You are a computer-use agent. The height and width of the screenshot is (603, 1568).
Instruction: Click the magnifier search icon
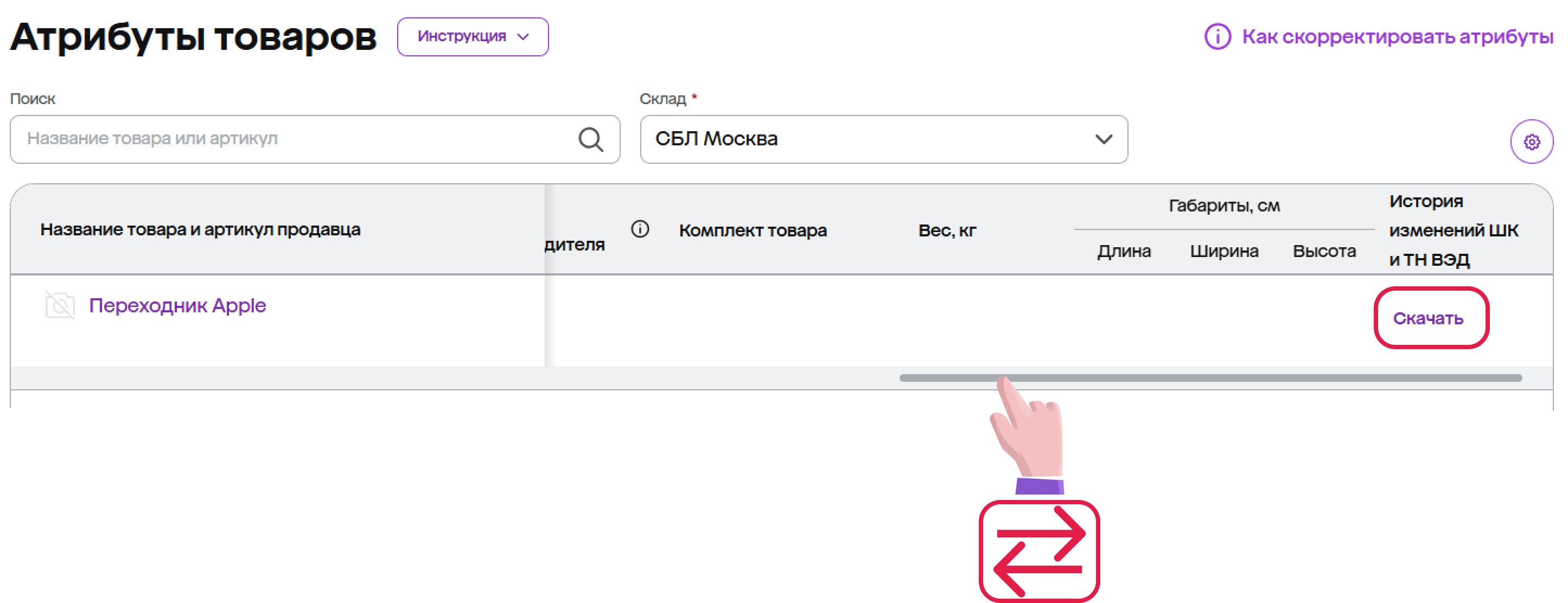(x=590, y=139)
